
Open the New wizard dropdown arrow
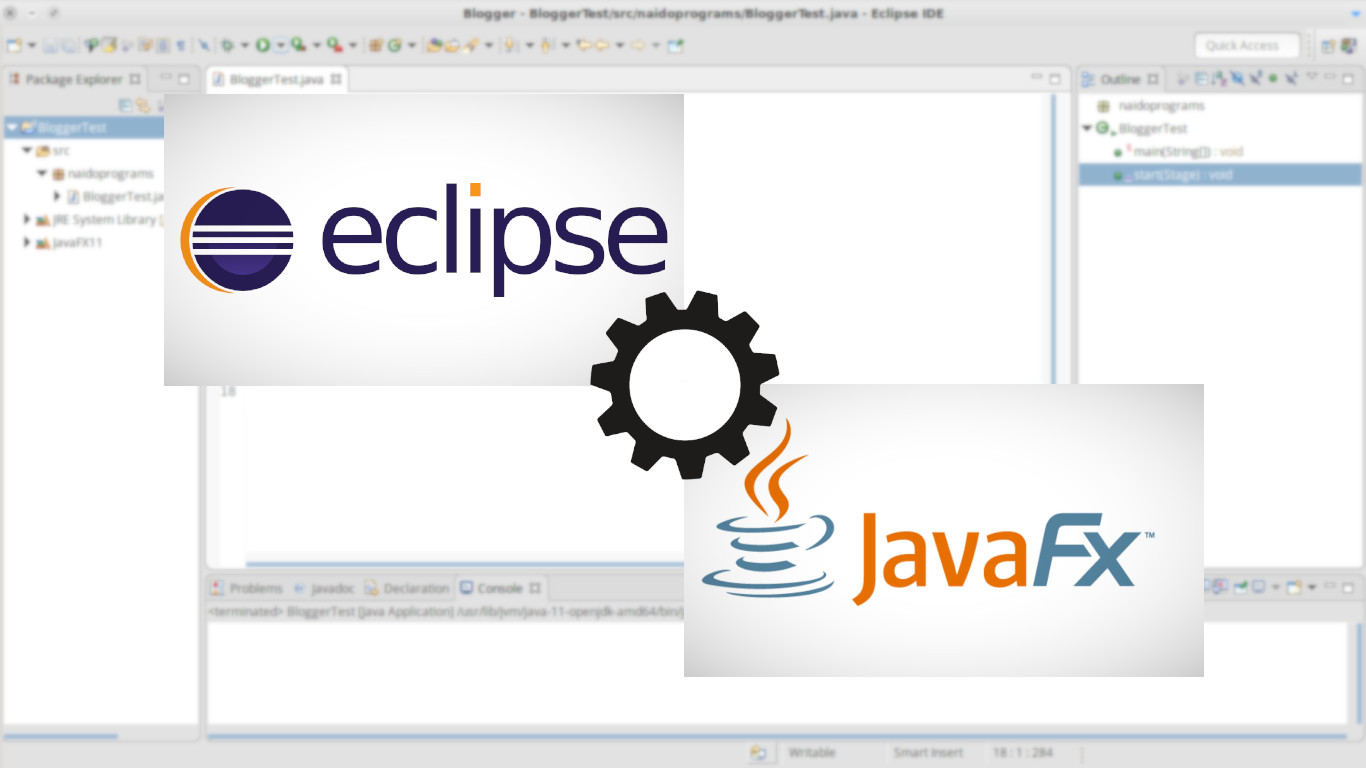point(32,45)
